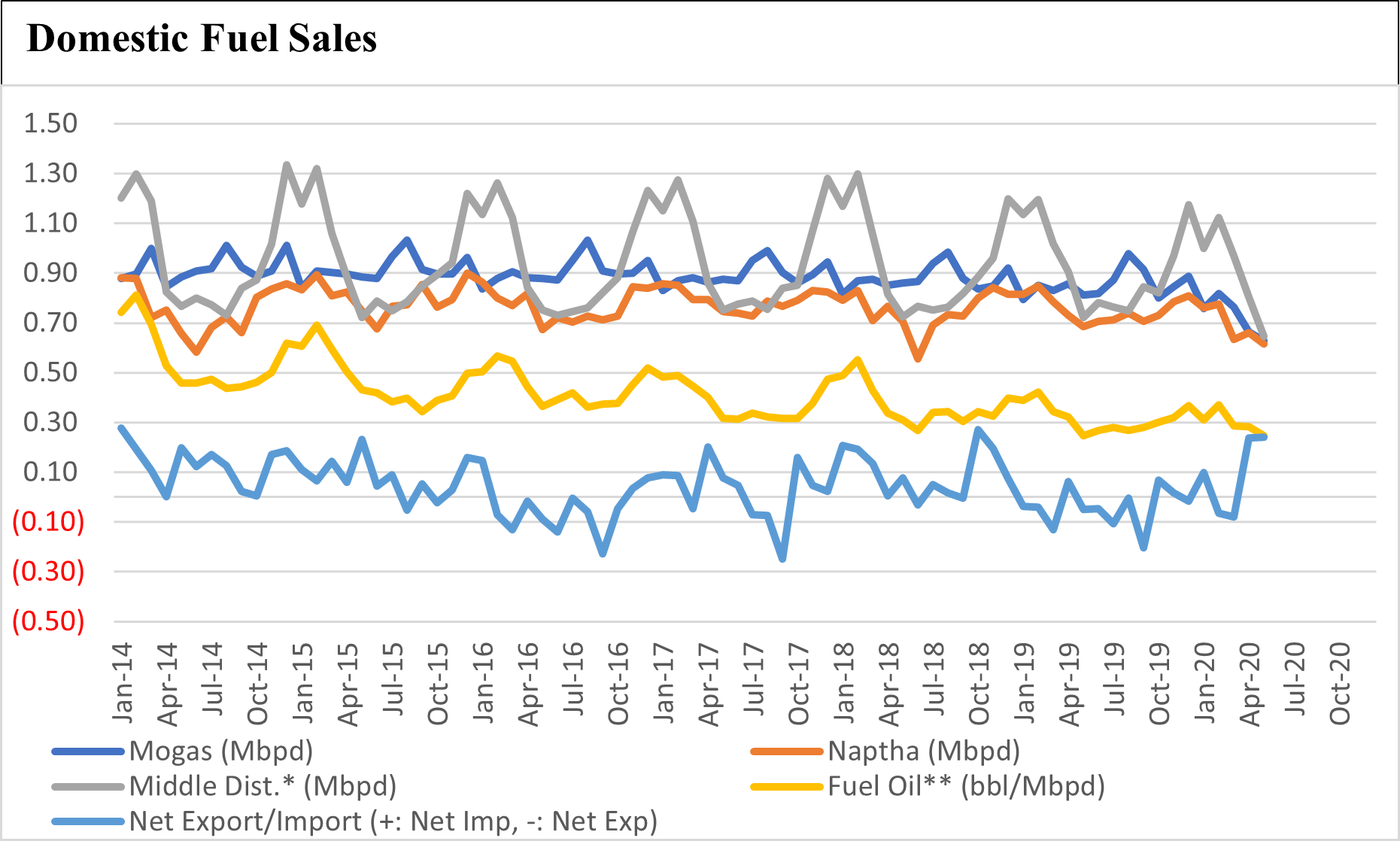The width and height of the screenshot is (1400, 841).
Task: Click the Jan-17 x-axis date label
Action: 664,682
